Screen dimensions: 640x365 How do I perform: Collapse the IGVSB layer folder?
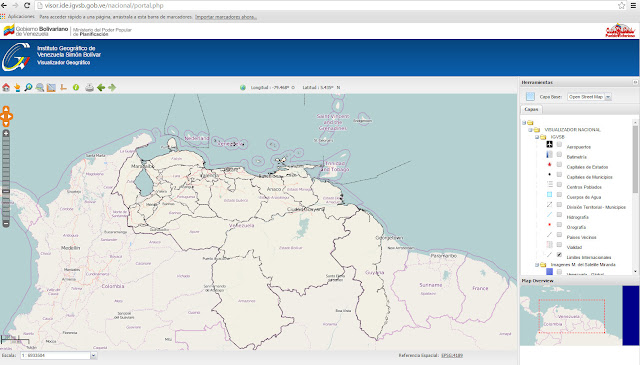pyautogui.click(x=537, y=137)
